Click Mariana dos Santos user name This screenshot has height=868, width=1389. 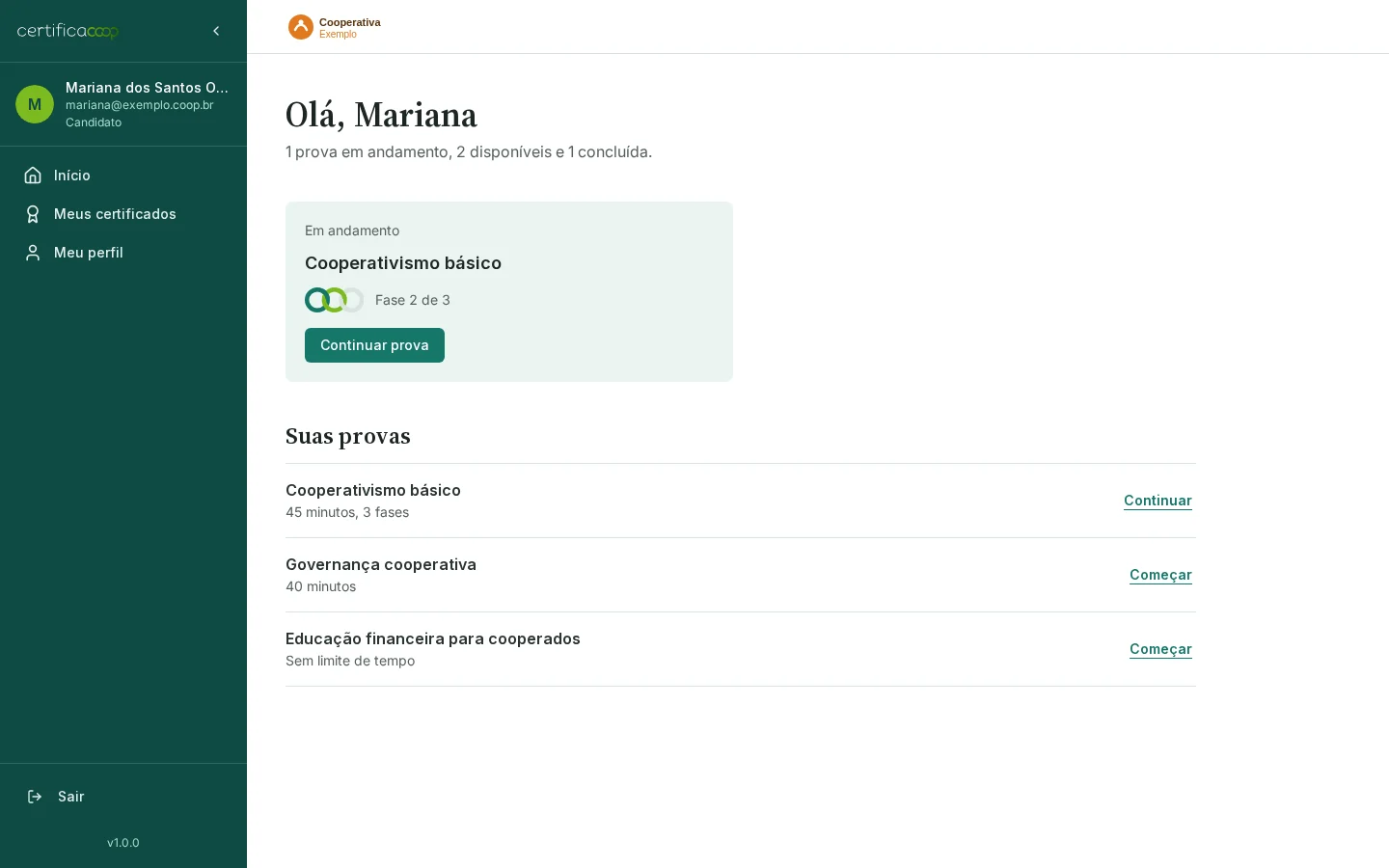(147, 88)
